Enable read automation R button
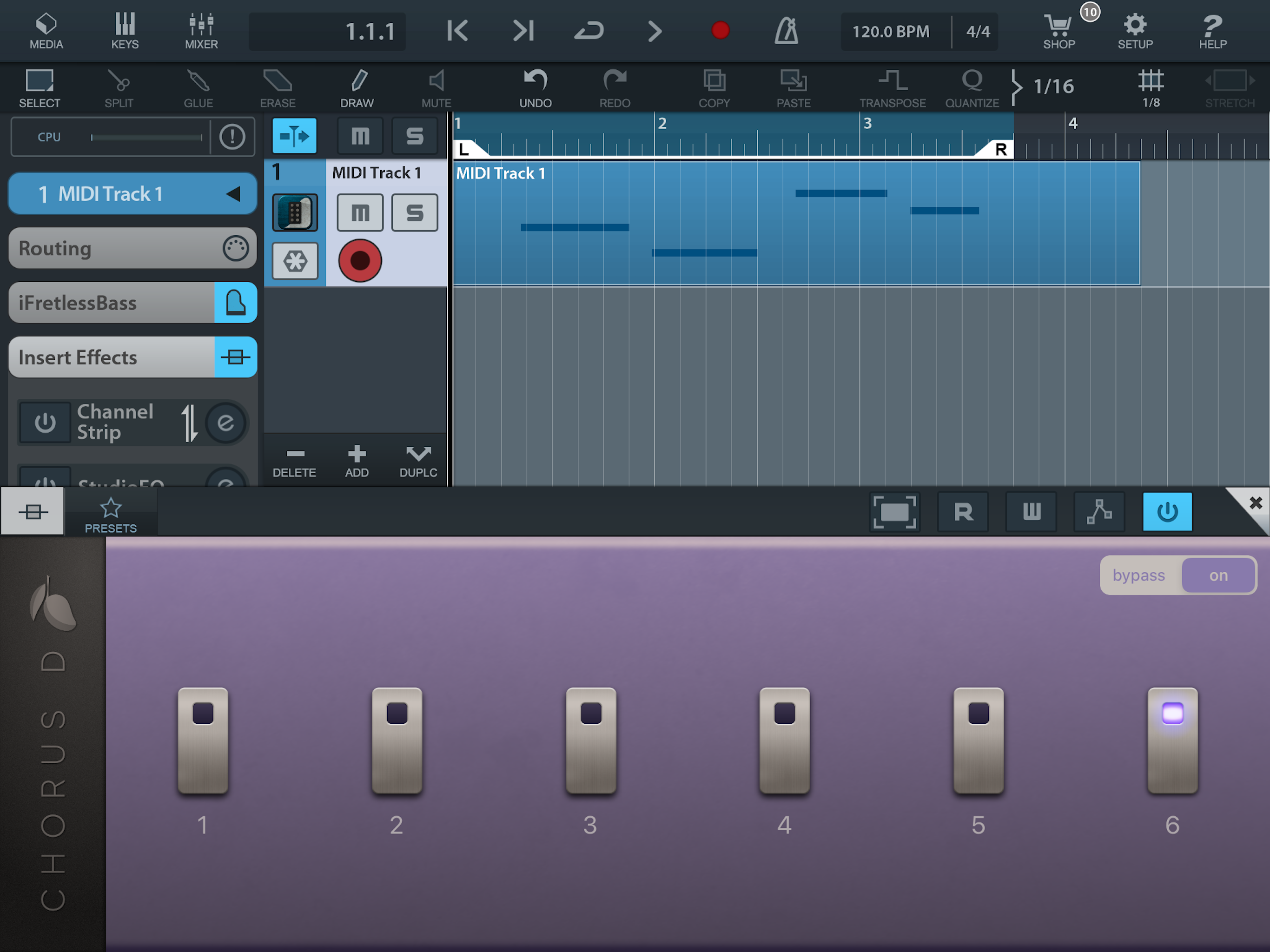The image size is (1270, 952). [x=963, y=512]
